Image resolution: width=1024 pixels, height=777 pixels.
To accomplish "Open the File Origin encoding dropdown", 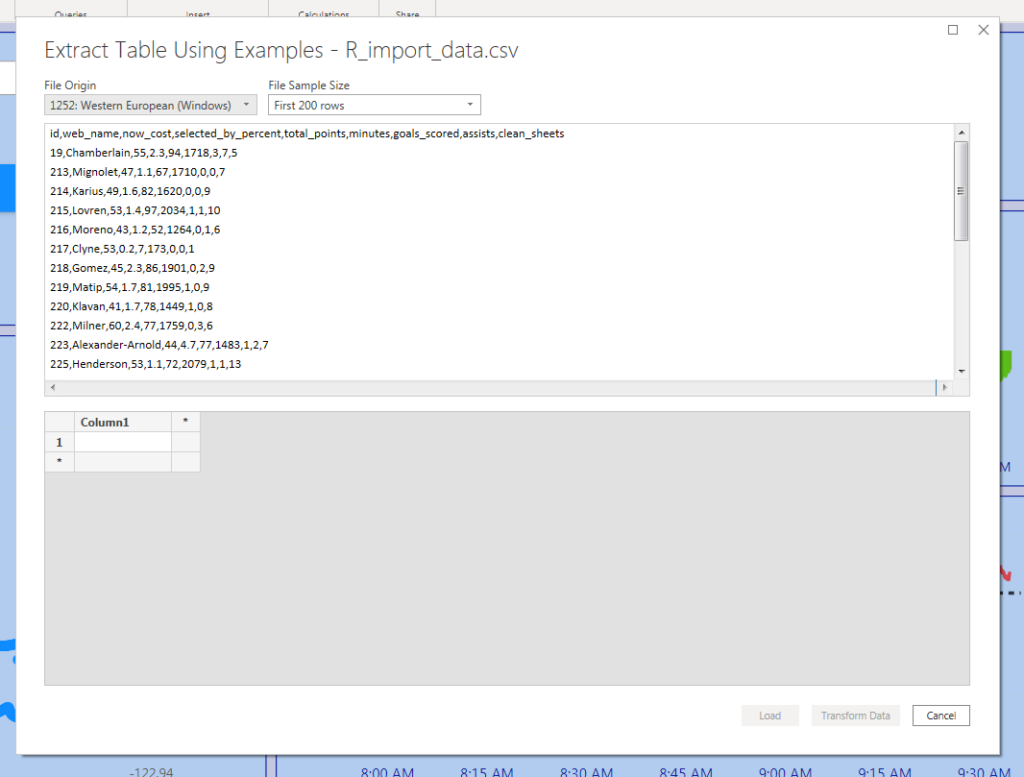I will 150,105.
